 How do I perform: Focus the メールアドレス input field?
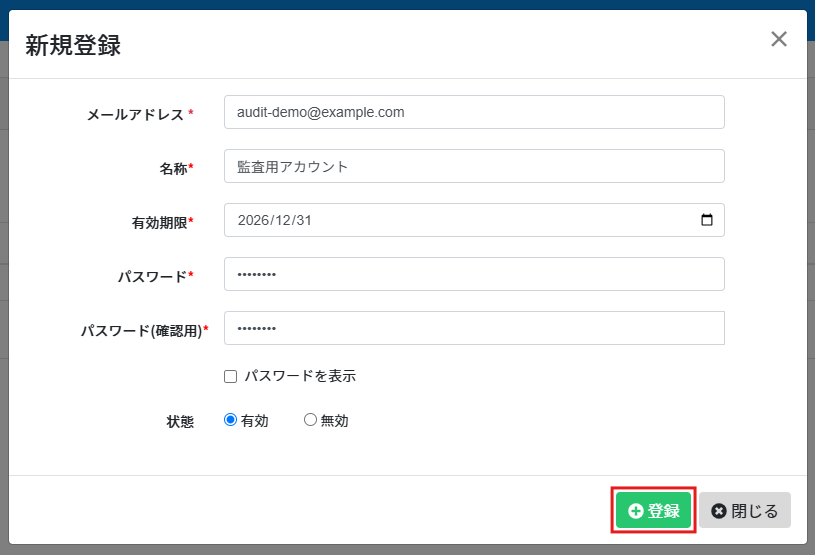(x=474, y=112)
